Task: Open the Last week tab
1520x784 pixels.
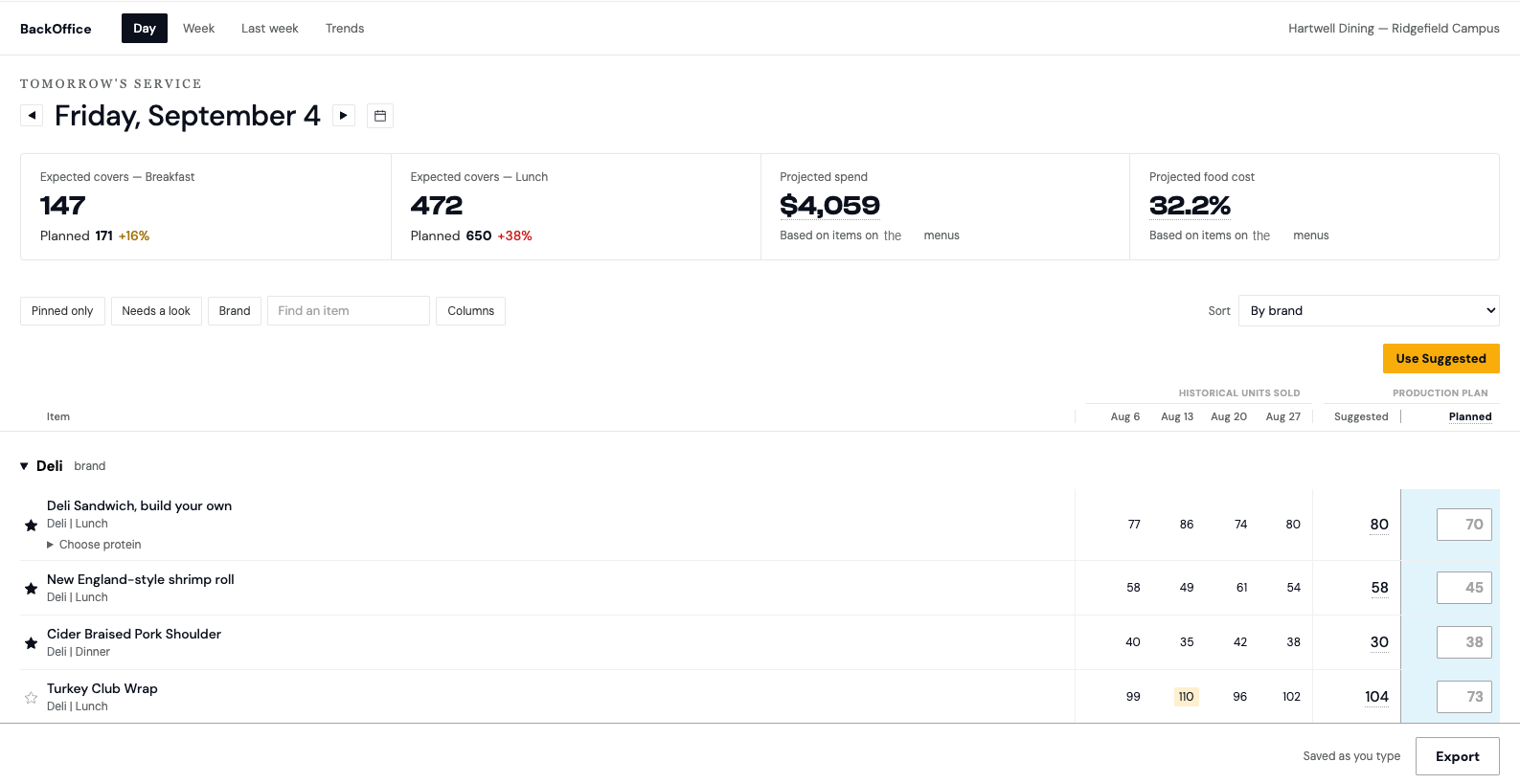Action: click(x=270, y=29)
